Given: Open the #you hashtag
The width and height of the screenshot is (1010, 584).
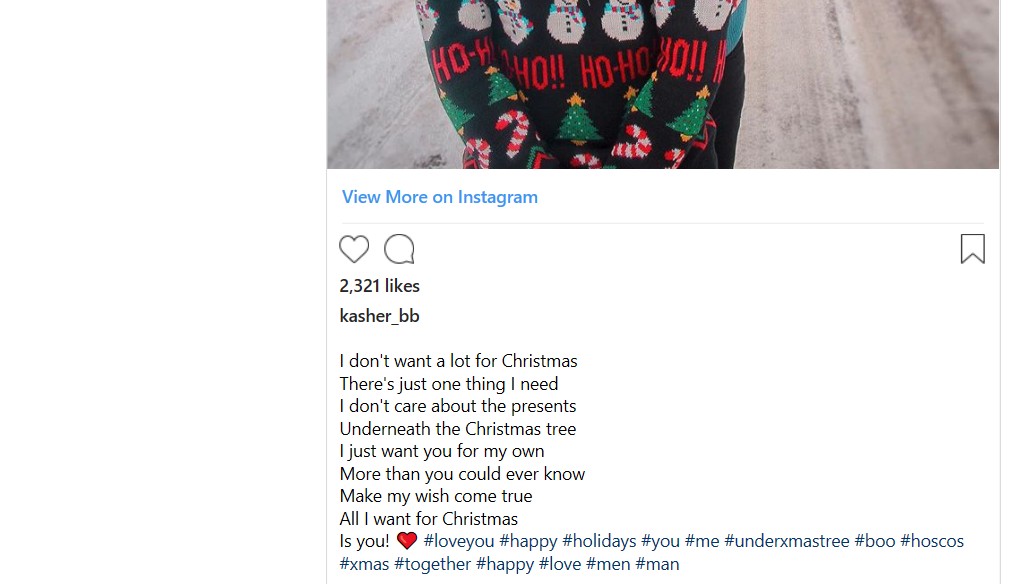Looking at the screenshot, I should pyautogui.click(x=660, y=542).
